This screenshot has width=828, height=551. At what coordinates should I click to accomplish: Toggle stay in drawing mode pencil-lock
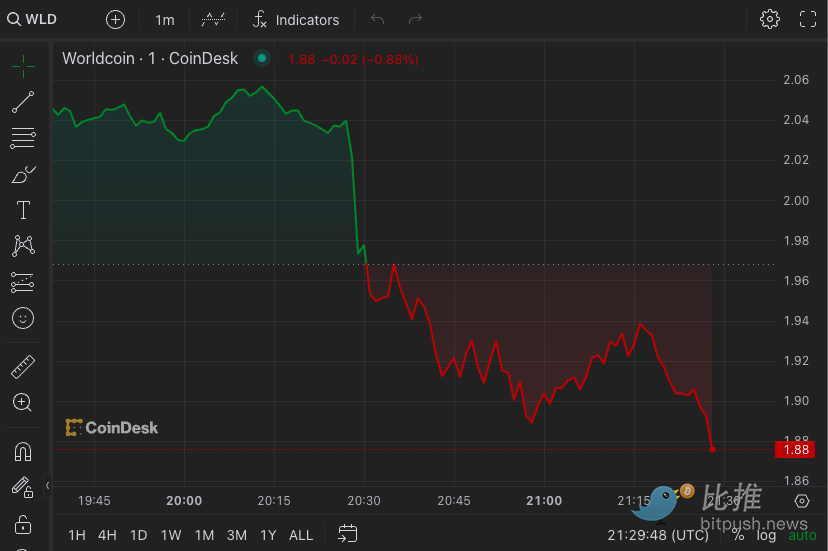(23, 487)
